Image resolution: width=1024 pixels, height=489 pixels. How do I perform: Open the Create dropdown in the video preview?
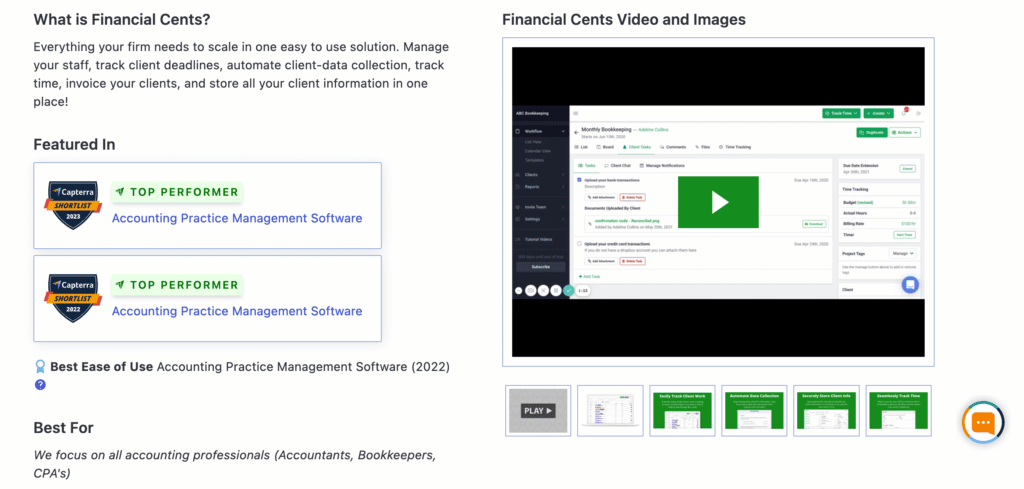(878, 113)
